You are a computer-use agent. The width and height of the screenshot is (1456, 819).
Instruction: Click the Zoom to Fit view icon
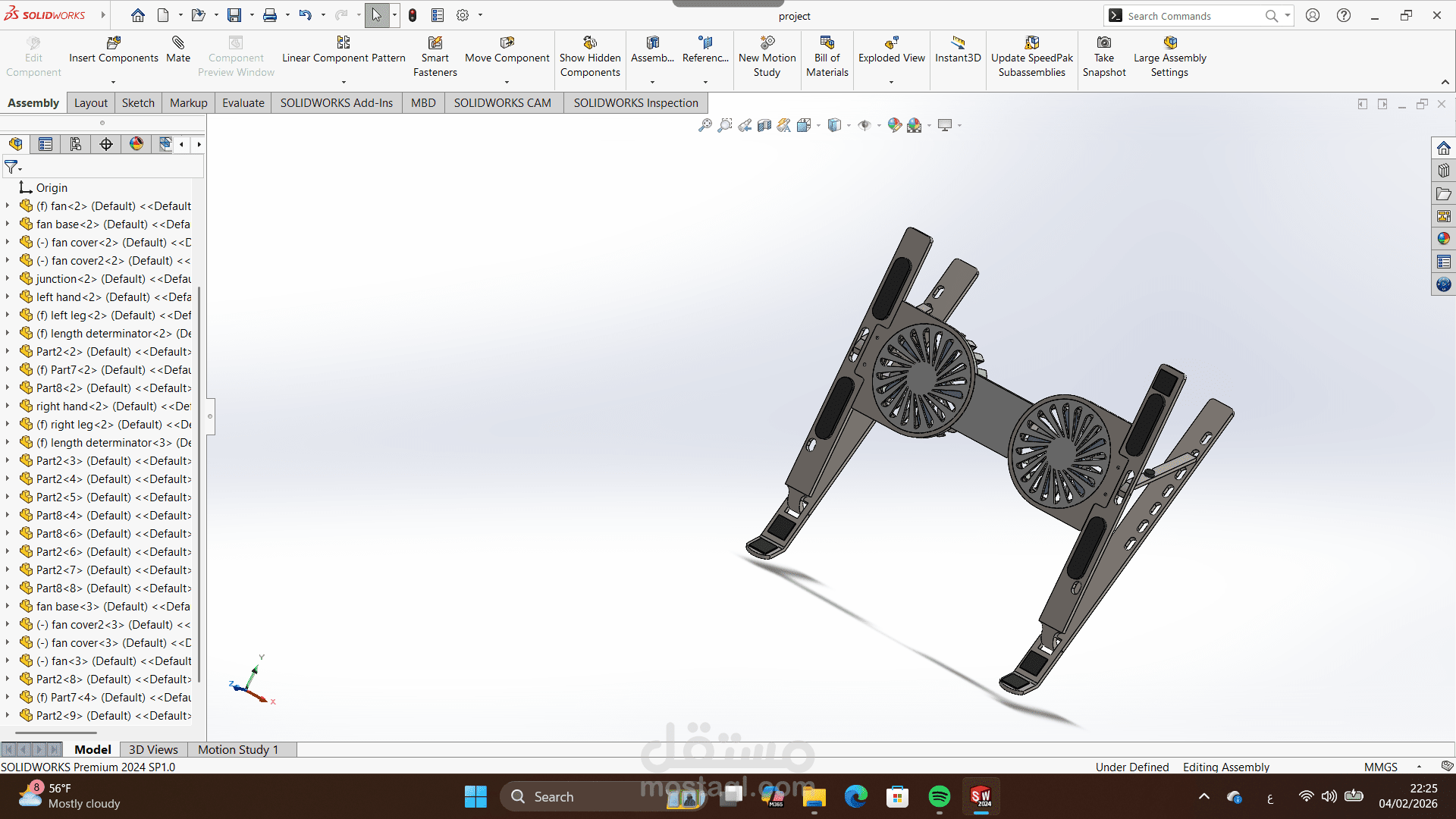pos(705,125)
